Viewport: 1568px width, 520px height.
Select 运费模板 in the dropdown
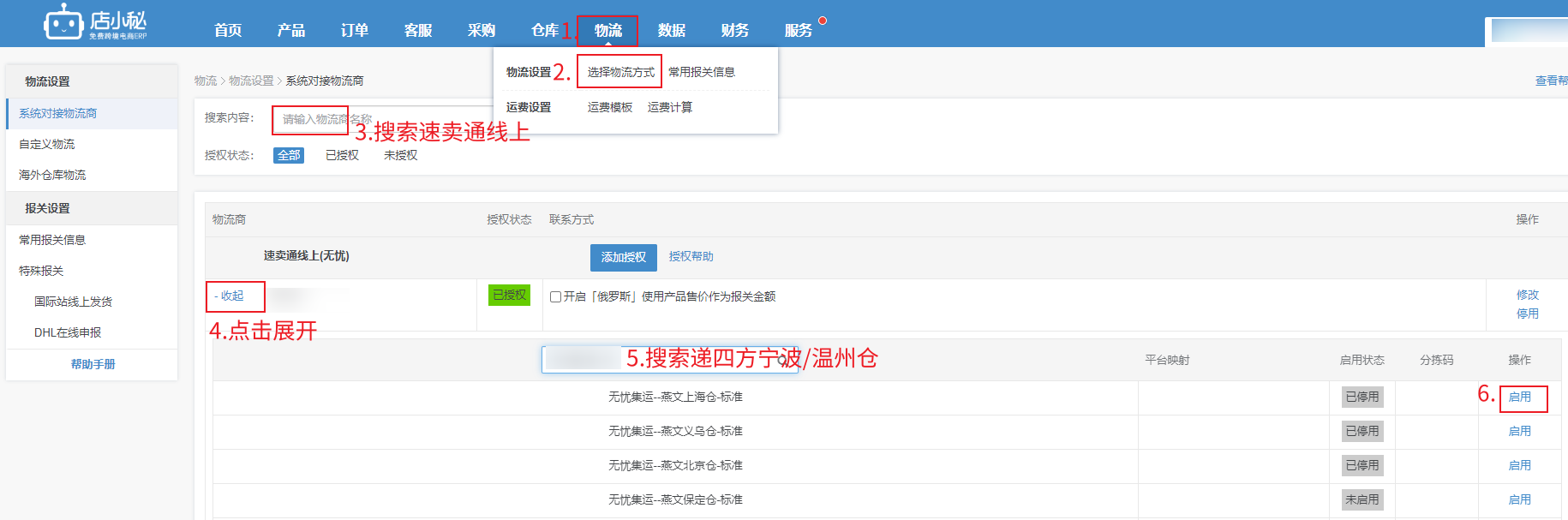(610, 107)
